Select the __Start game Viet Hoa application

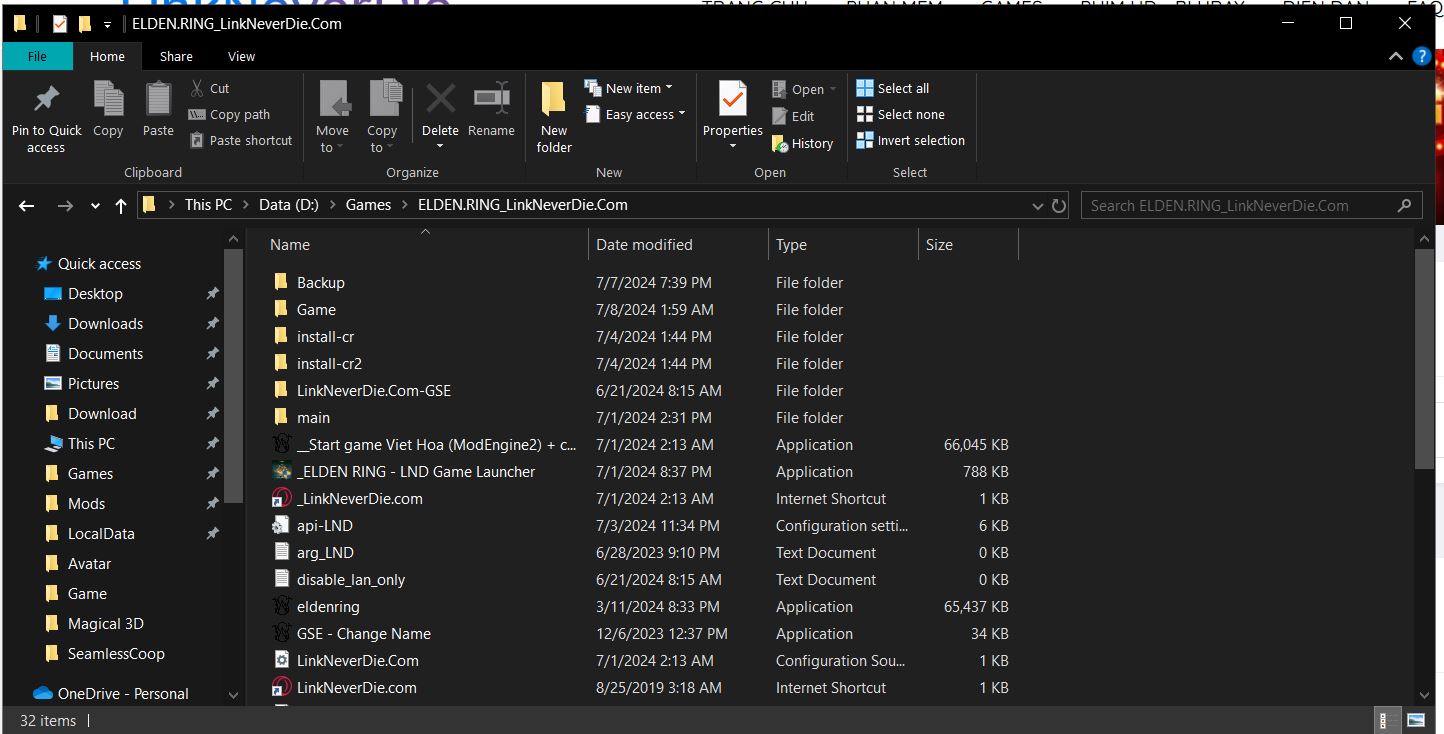436,445
